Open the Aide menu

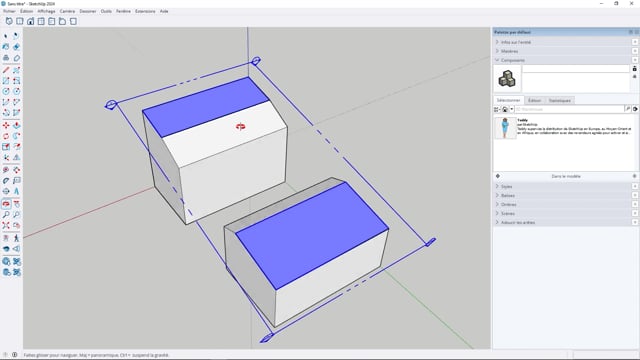164,11
